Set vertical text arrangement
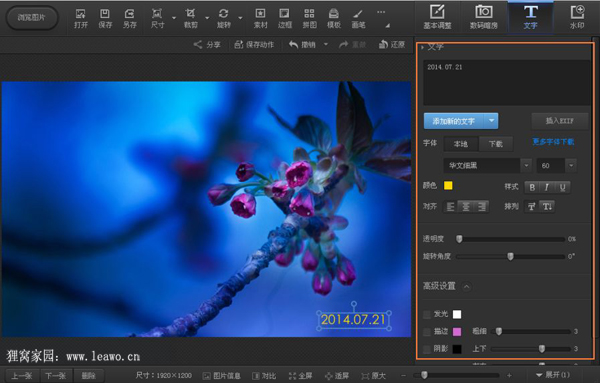Image resolution: width=600 pixels, height=383 pixels. point(547,207)
